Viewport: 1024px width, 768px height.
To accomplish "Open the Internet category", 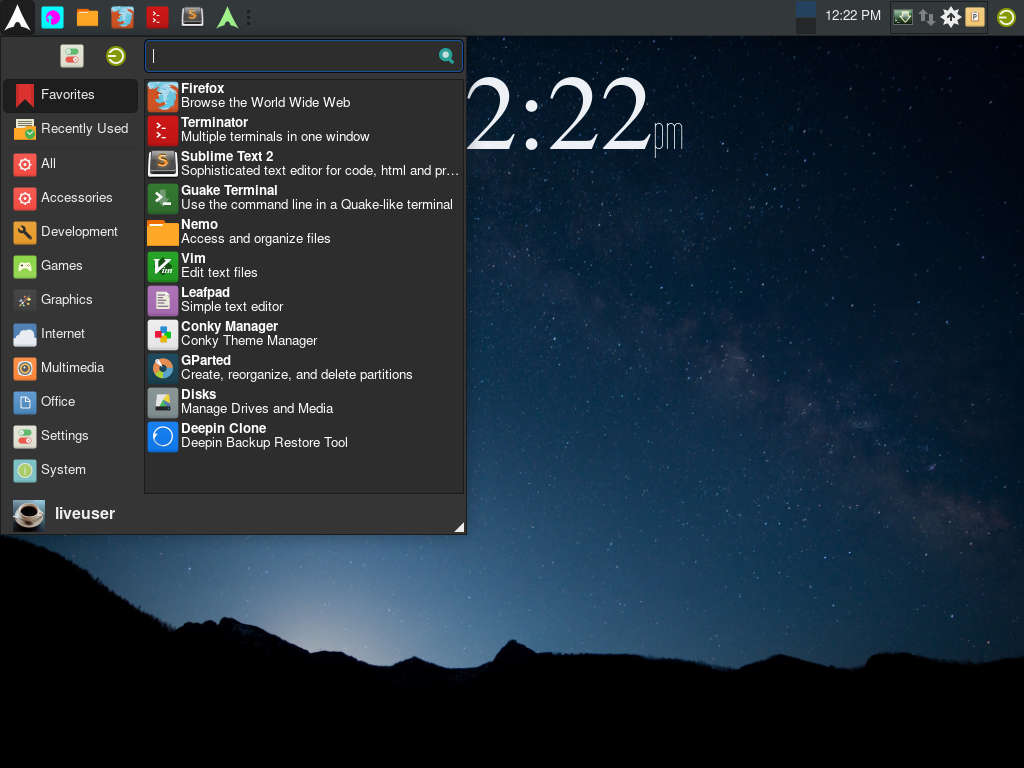I will pyautogui.click(x=62, y=334).
